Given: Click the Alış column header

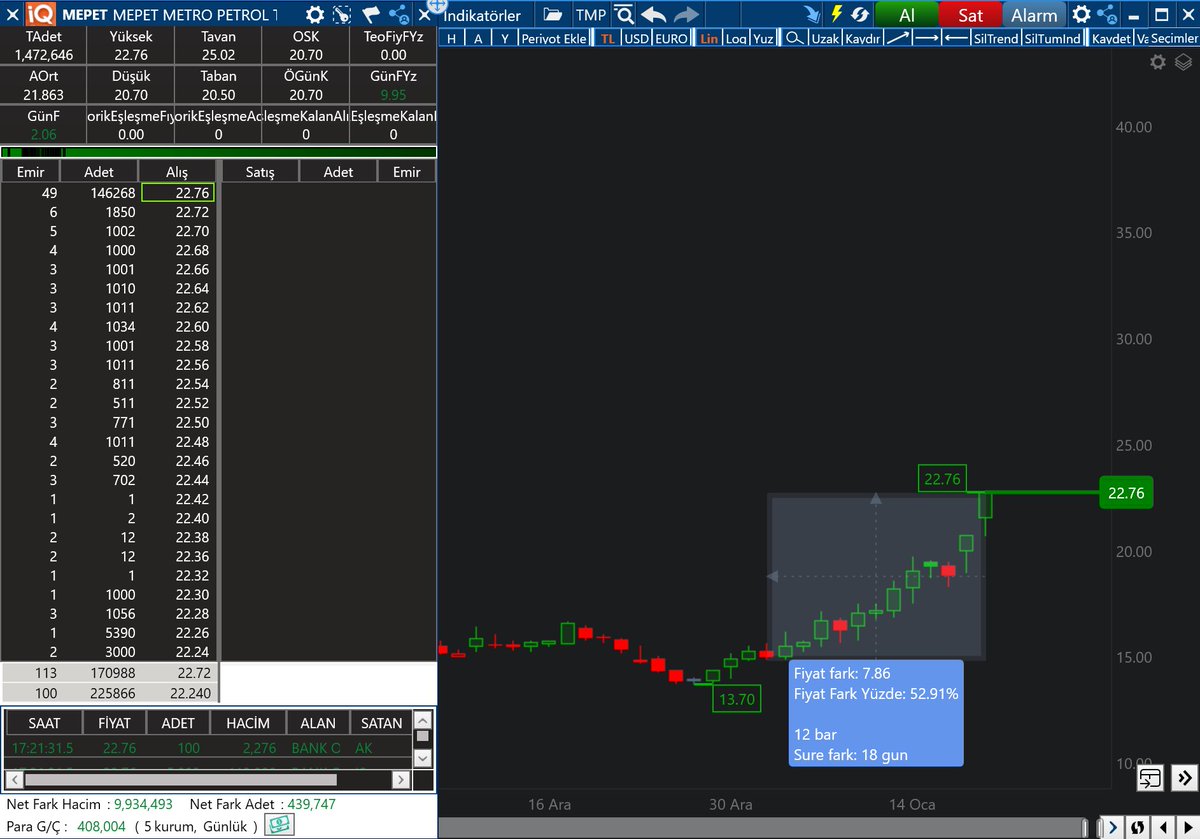Looking at the screenshot, I should click(176, 172).
